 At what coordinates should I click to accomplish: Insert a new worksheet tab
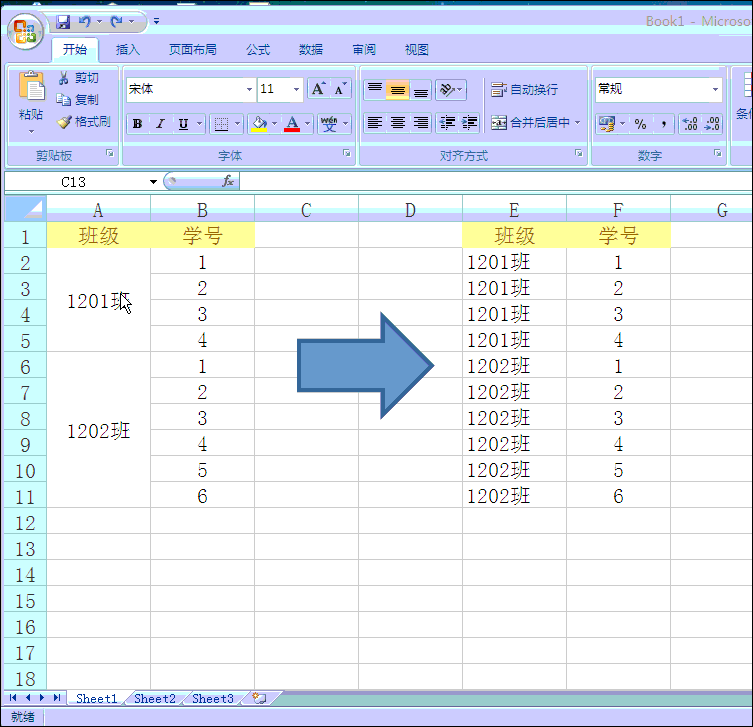(259, 698)
